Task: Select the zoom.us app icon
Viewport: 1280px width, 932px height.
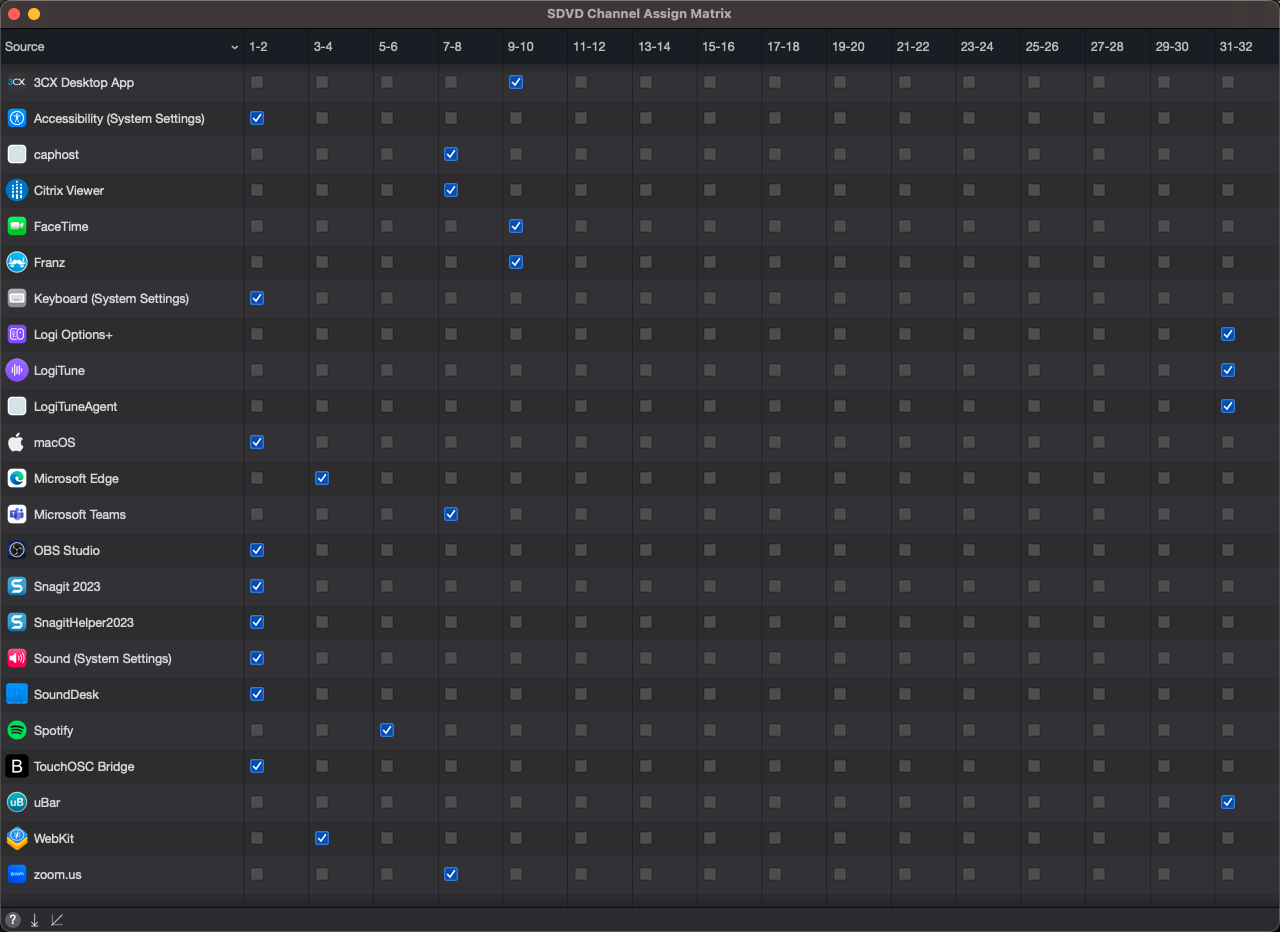Action: point(15,874)
